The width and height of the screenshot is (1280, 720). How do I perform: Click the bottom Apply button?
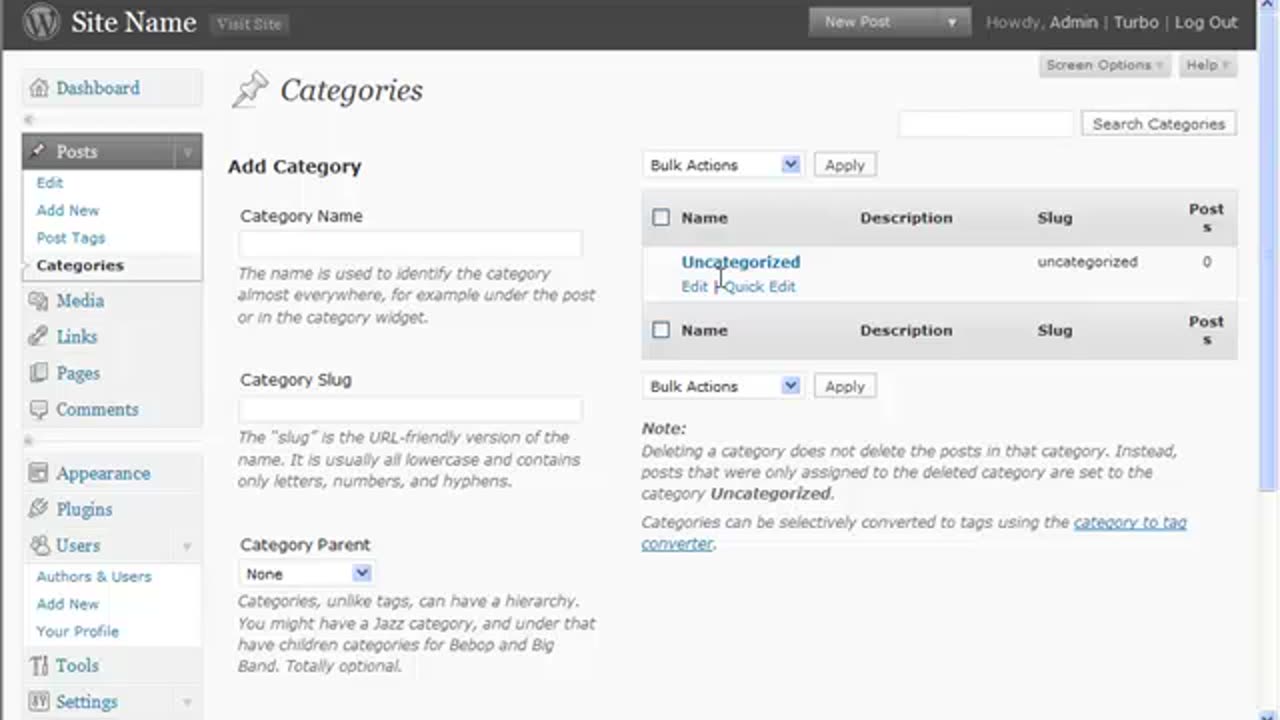pos(845,386)
